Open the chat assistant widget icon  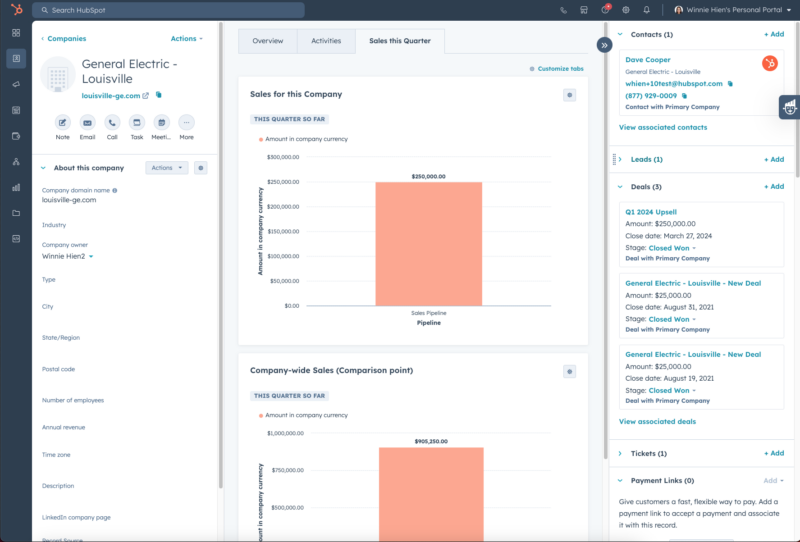[x=789, y=107]
